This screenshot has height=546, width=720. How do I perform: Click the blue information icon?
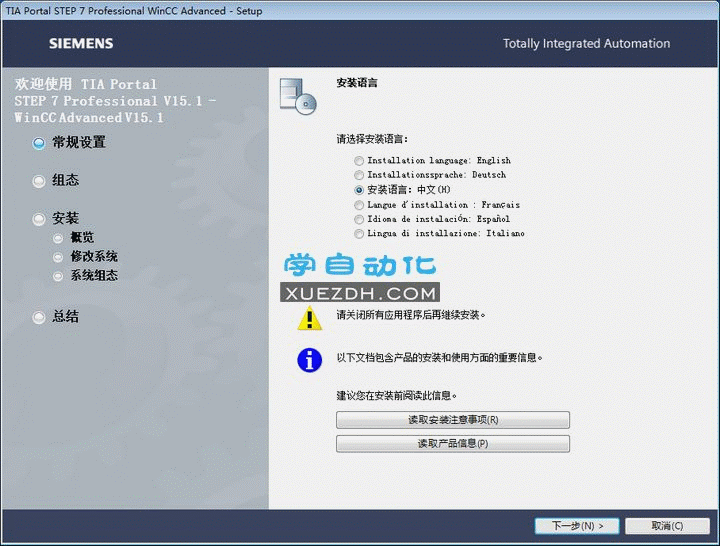[309, 360]
